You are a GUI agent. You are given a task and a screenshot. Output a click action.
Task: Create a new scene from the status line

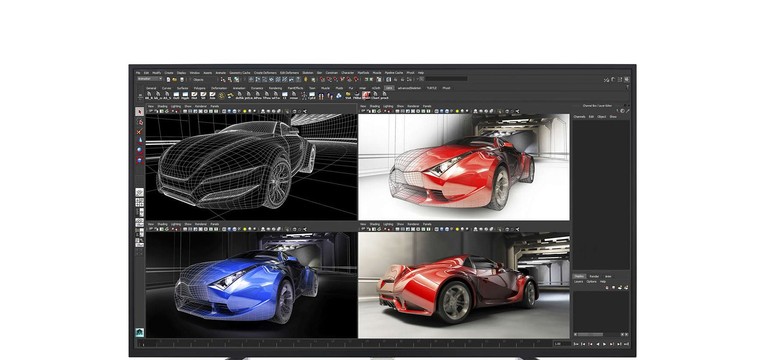coord(168,80)
